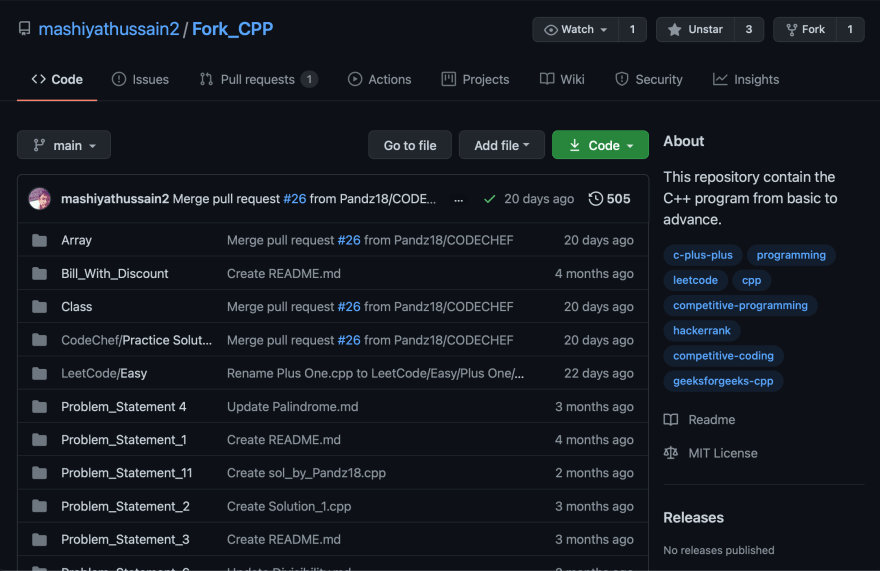Open the Problem_Statement_1 folder
Viewport: 880px width, 571px height.
tap(123, 440)
